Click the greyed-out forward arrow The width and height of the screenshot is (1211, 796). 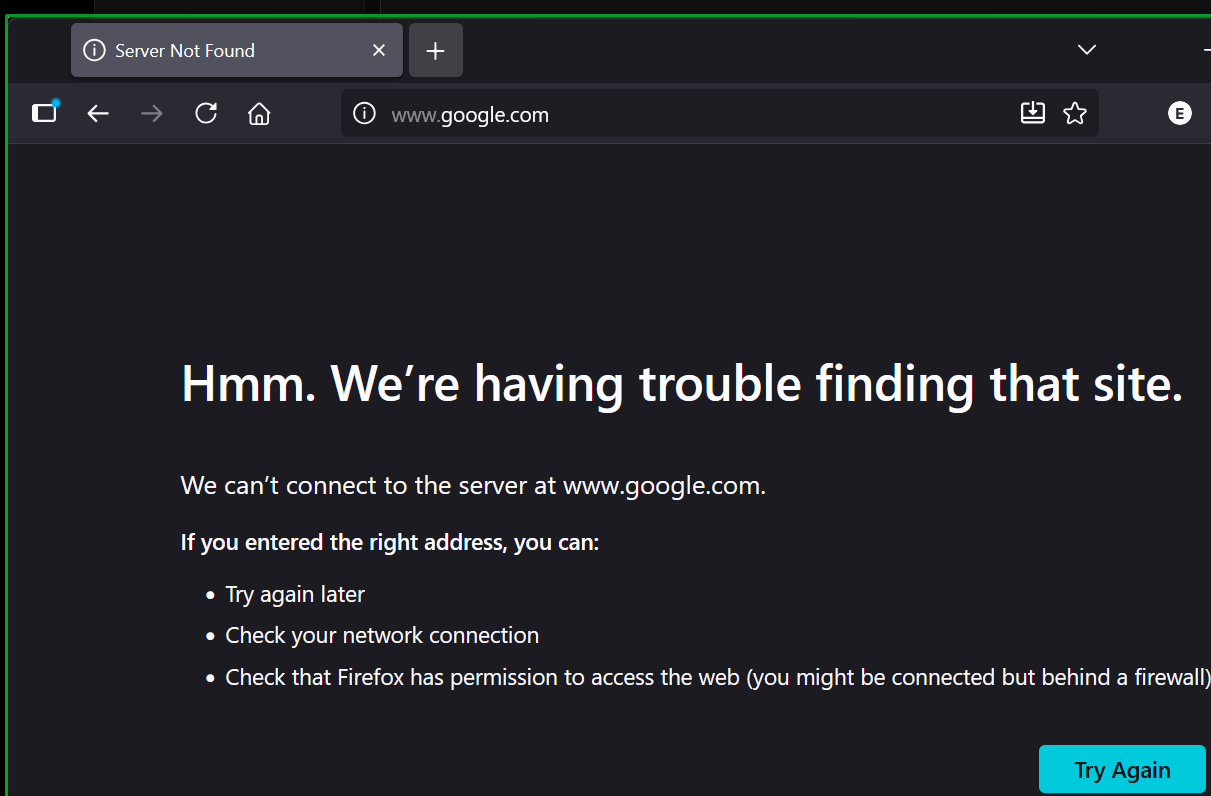(152, 114)
